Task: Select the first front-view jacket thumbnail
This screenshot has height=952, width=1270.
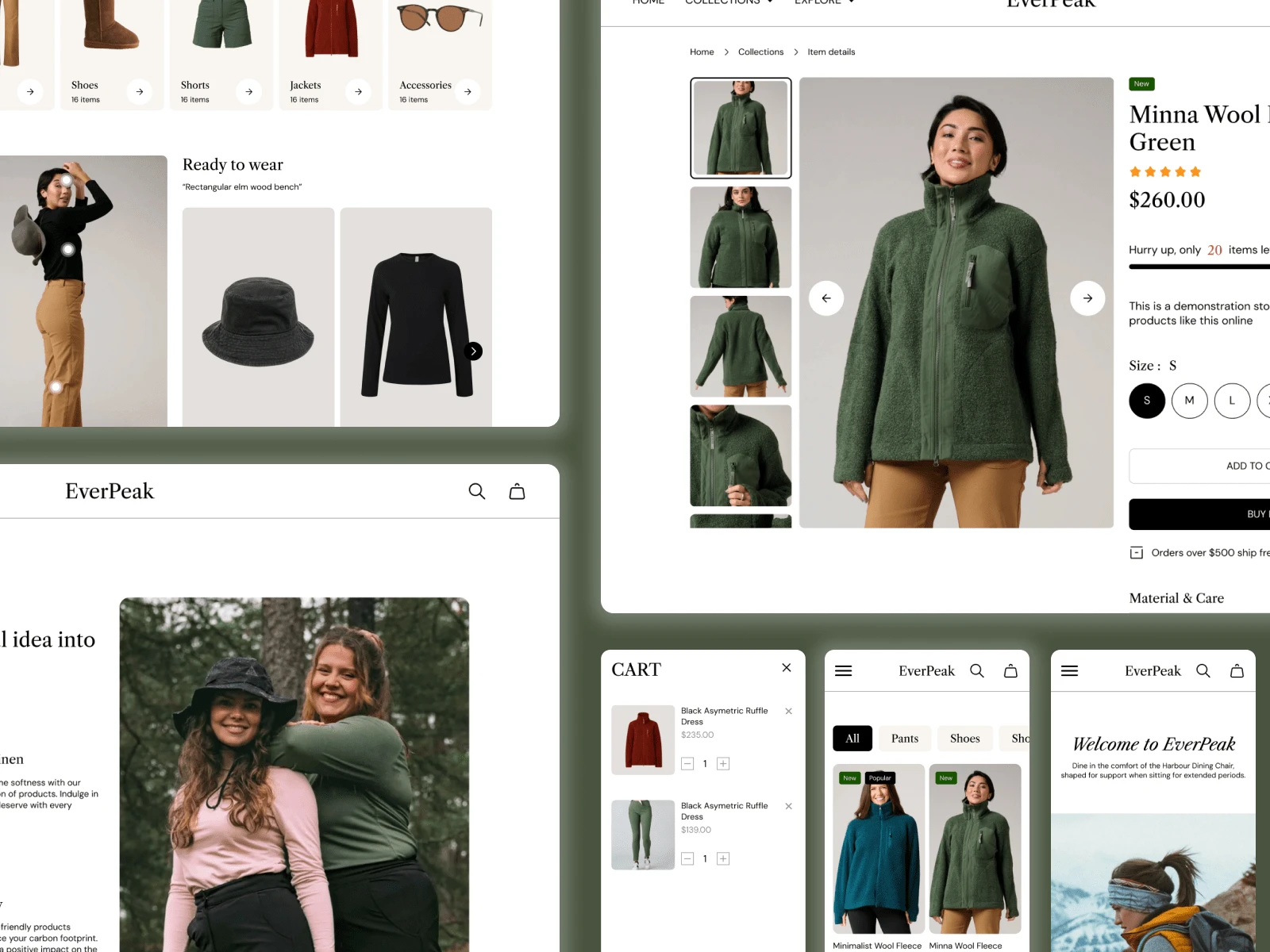Action: point(741,128)
